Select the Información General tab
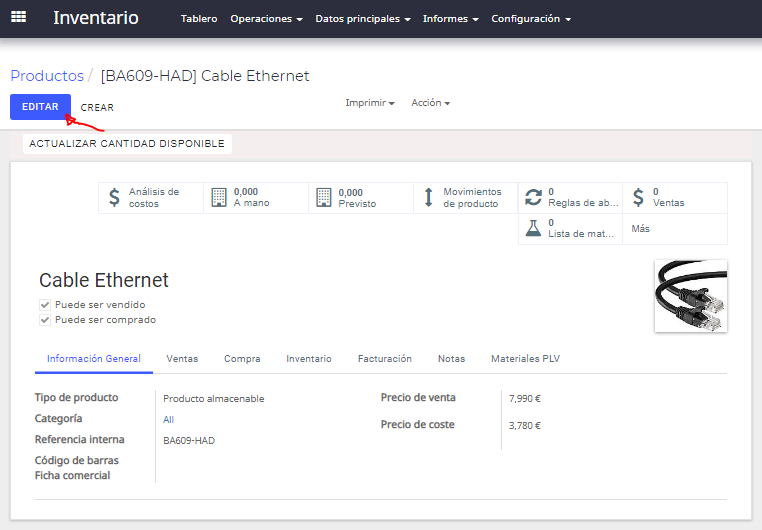Image resolution: width=762 pixels, height=530 pixels. 94,359
